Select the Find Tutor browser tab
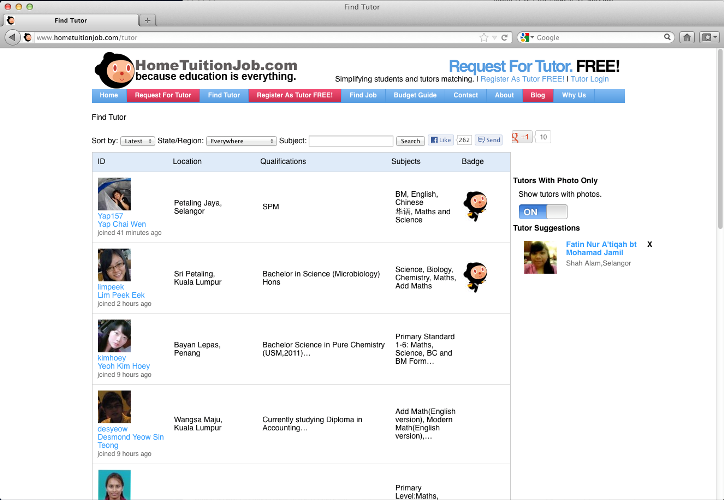The height and width of the screenshot is (500, 724). click(71, 20)
